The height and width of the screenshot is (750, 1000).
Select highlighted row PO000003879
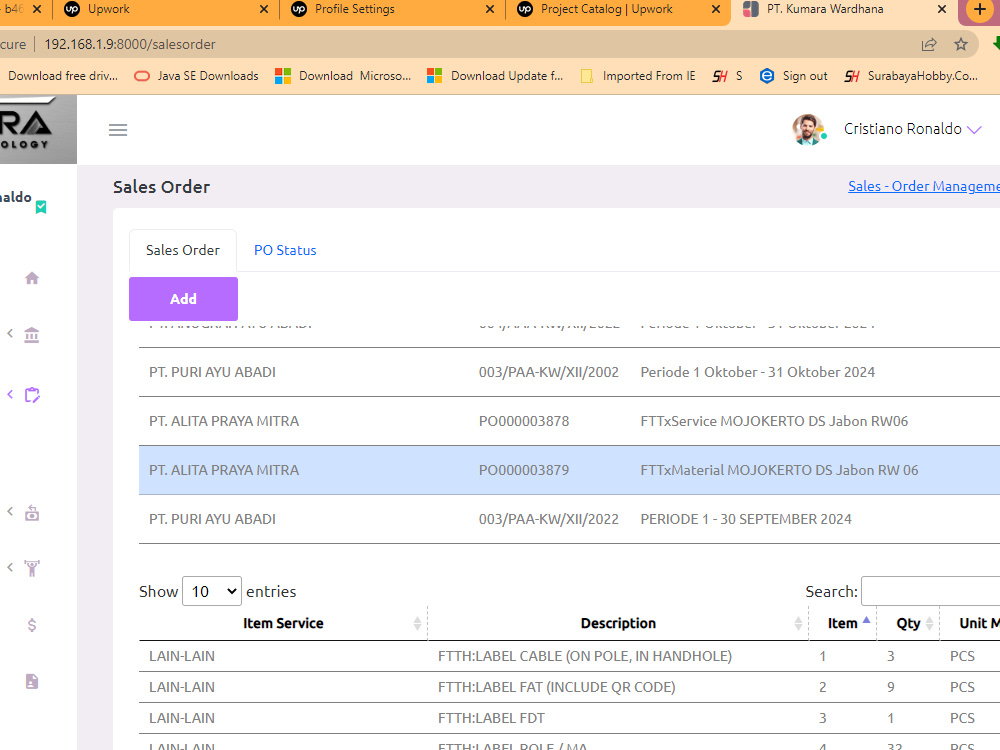coord(570,470)
